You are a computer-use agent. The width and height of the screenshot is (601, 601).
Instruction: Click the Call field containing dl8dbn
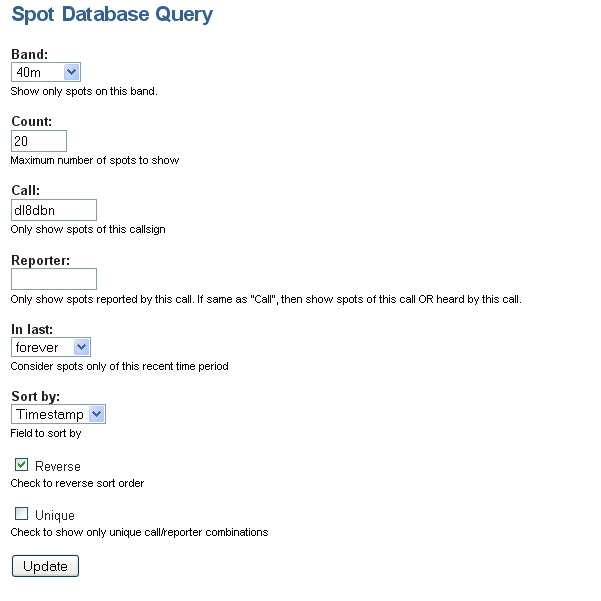pos(54,210)
